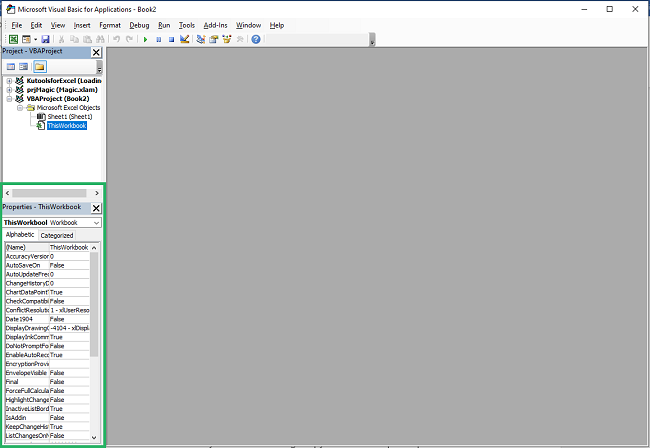The height and width of the screenshot is (448, 650).
Task: Click View Code icon in Project panel
Action: click(x=11, y=66)
